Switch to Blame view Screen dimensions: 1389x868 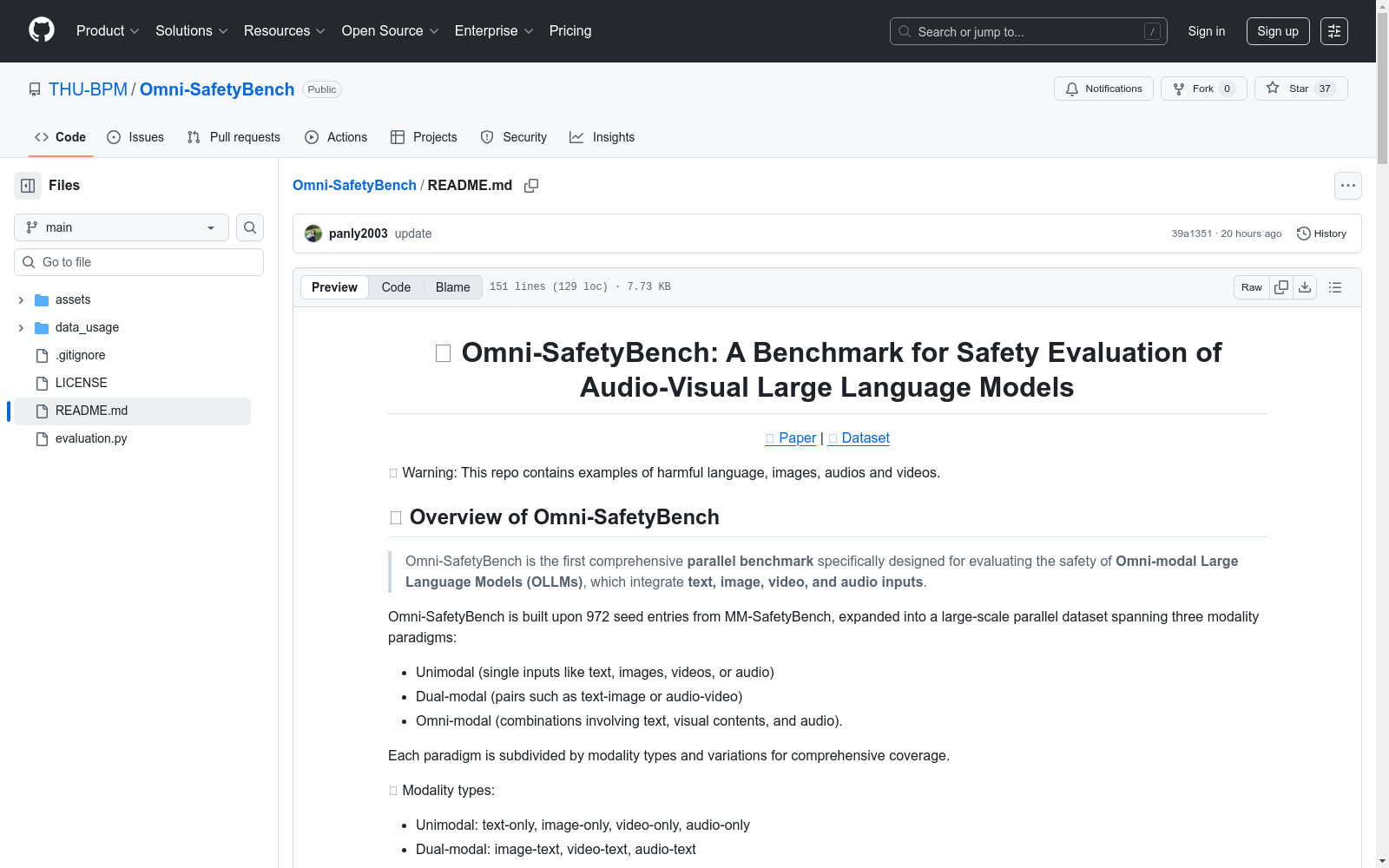pos(452,287)
